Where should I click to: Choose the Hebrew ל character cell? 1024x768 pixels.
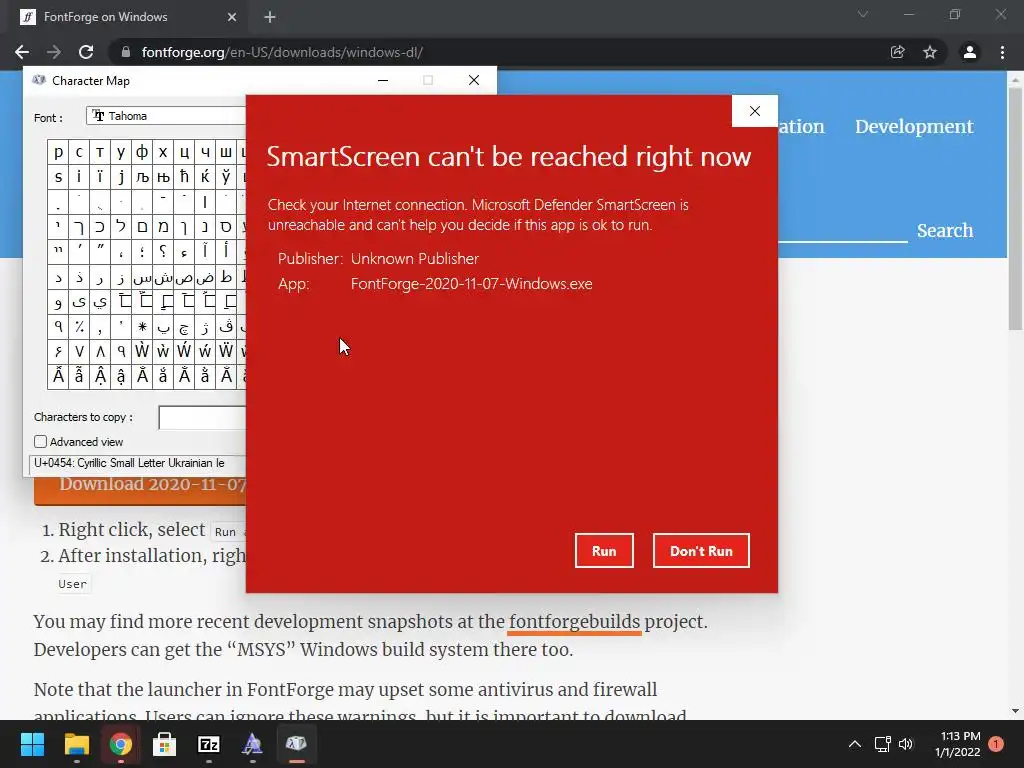[121, 227]
